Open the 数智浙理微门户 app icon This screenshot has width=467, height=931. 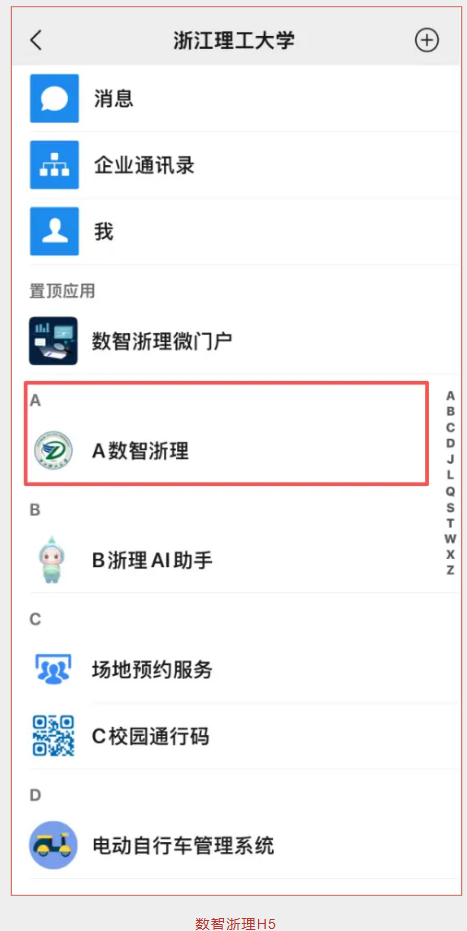click(53, 341)
